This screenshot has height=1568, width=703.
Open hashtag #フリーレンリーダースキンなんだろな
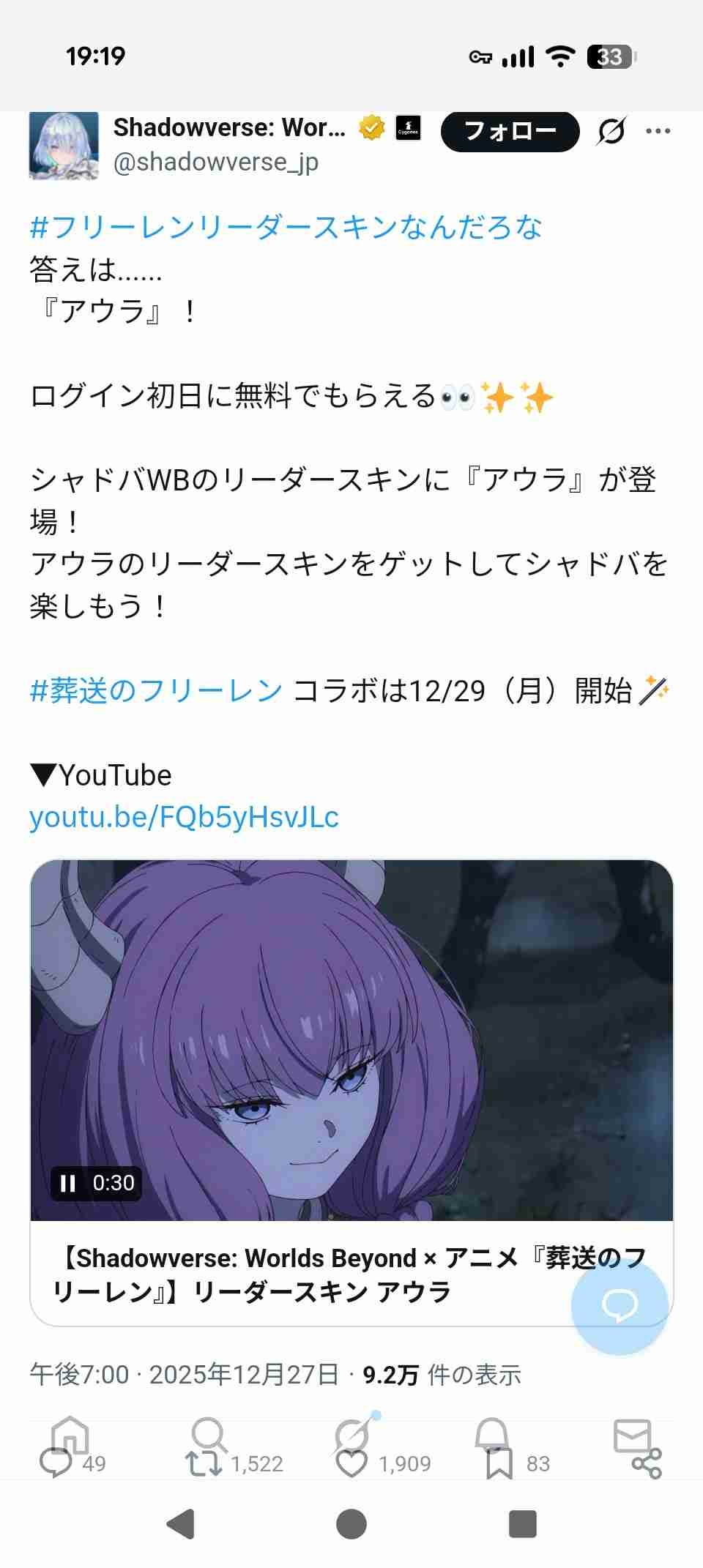(286, 228)
